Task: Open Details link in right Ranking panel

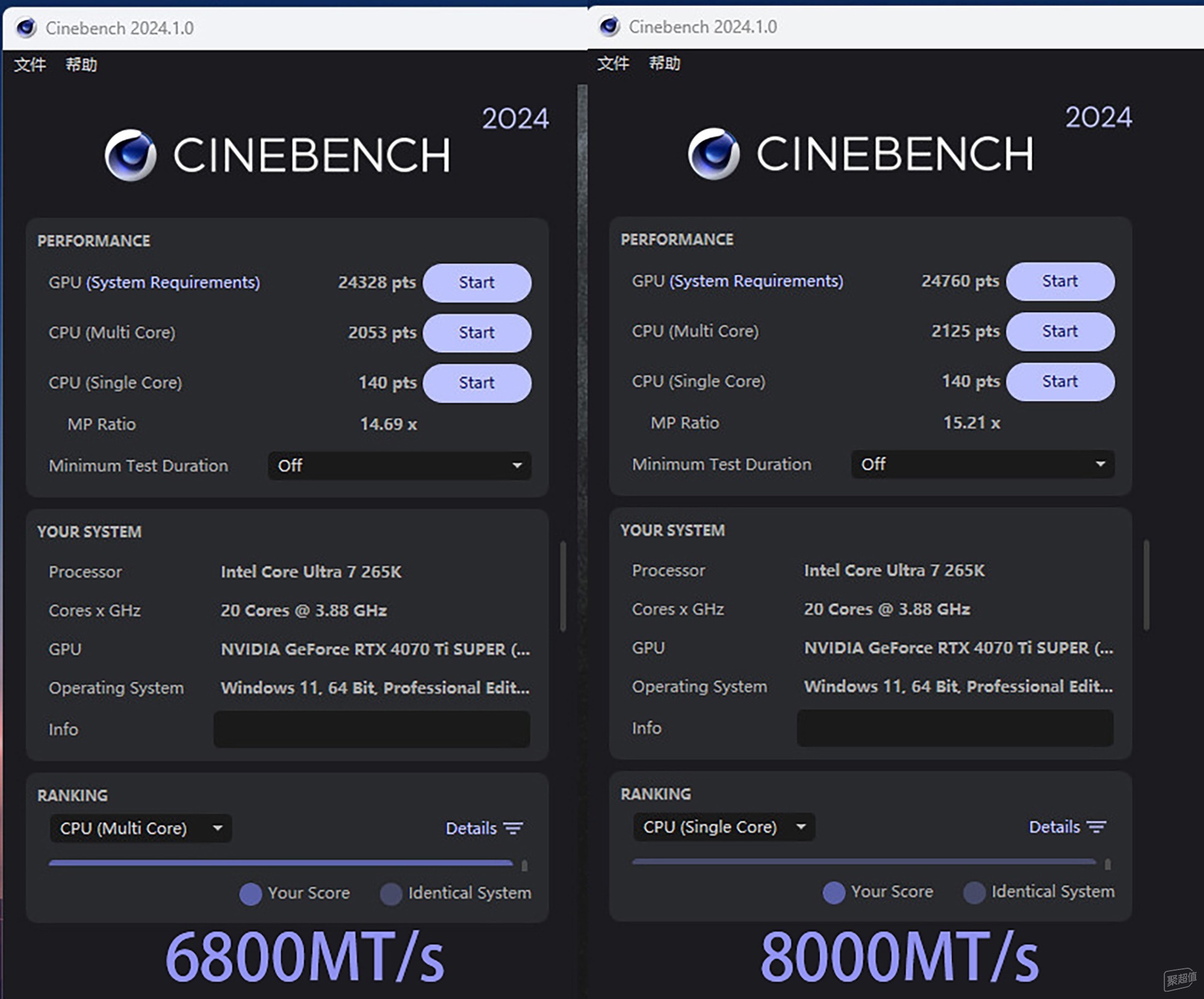Action: 1055,827
